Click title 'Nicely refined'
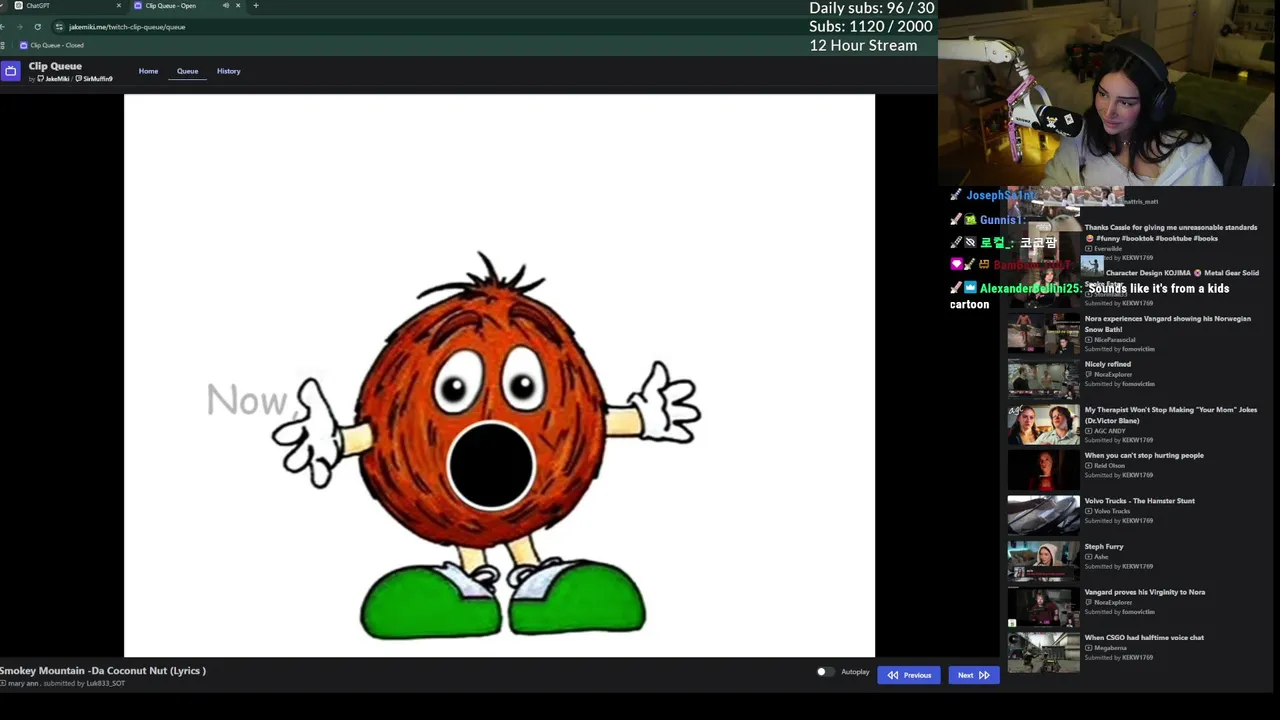Screen dimensions: 1280x720 point(1108,364)
